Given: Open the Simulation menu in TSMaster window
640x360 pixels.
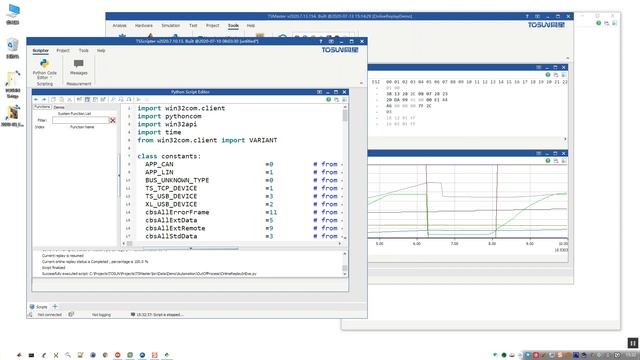Looking at the screenshot, I should coord(171,25).
